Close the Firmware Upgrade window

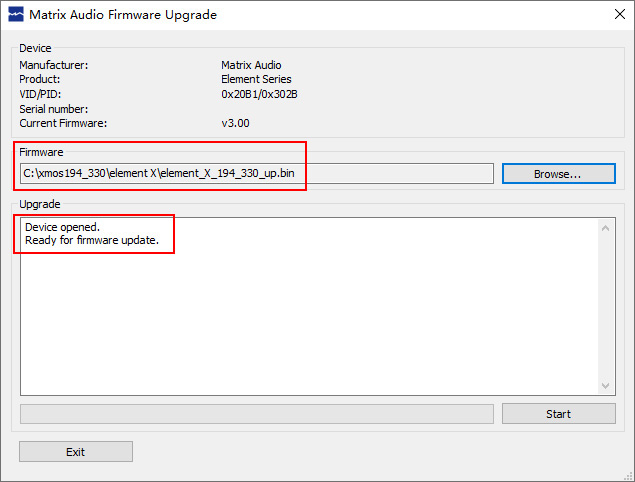pos(620,14)
